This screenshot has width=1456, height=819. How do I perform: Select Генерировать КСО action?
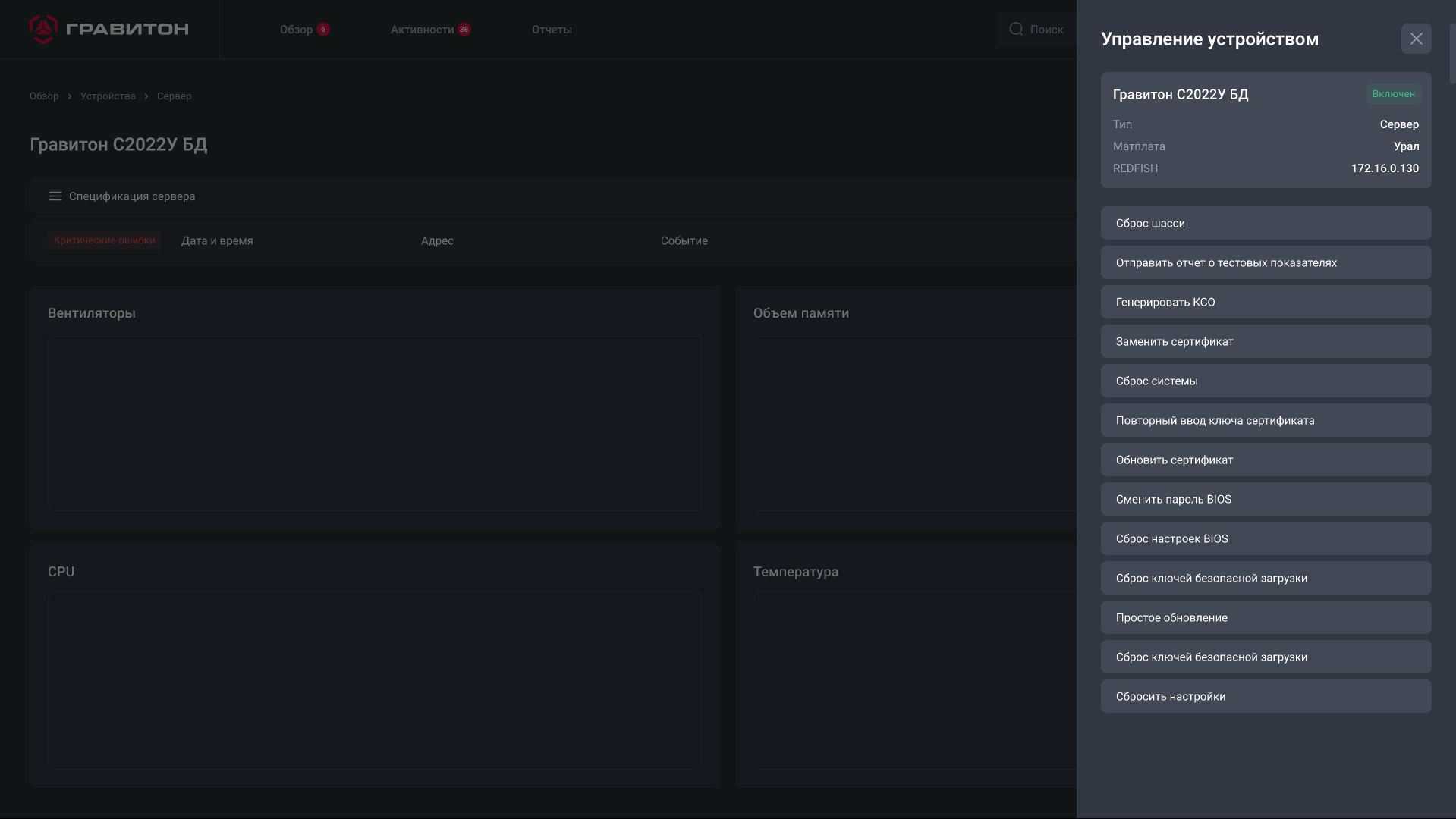(x=1266, y=303)
